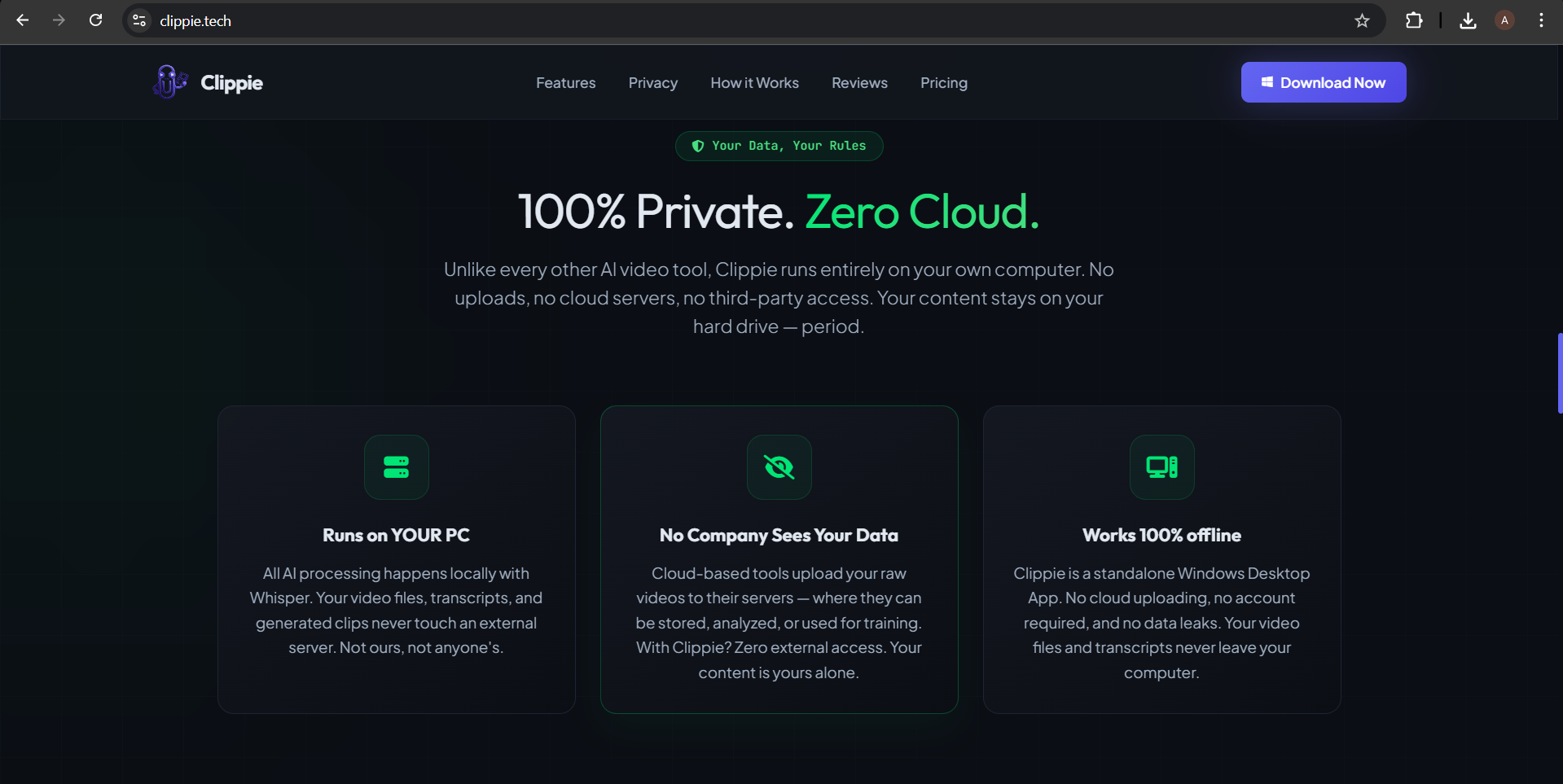
Task: Bookmark this page with the star icon
Action: [1362, 20]
